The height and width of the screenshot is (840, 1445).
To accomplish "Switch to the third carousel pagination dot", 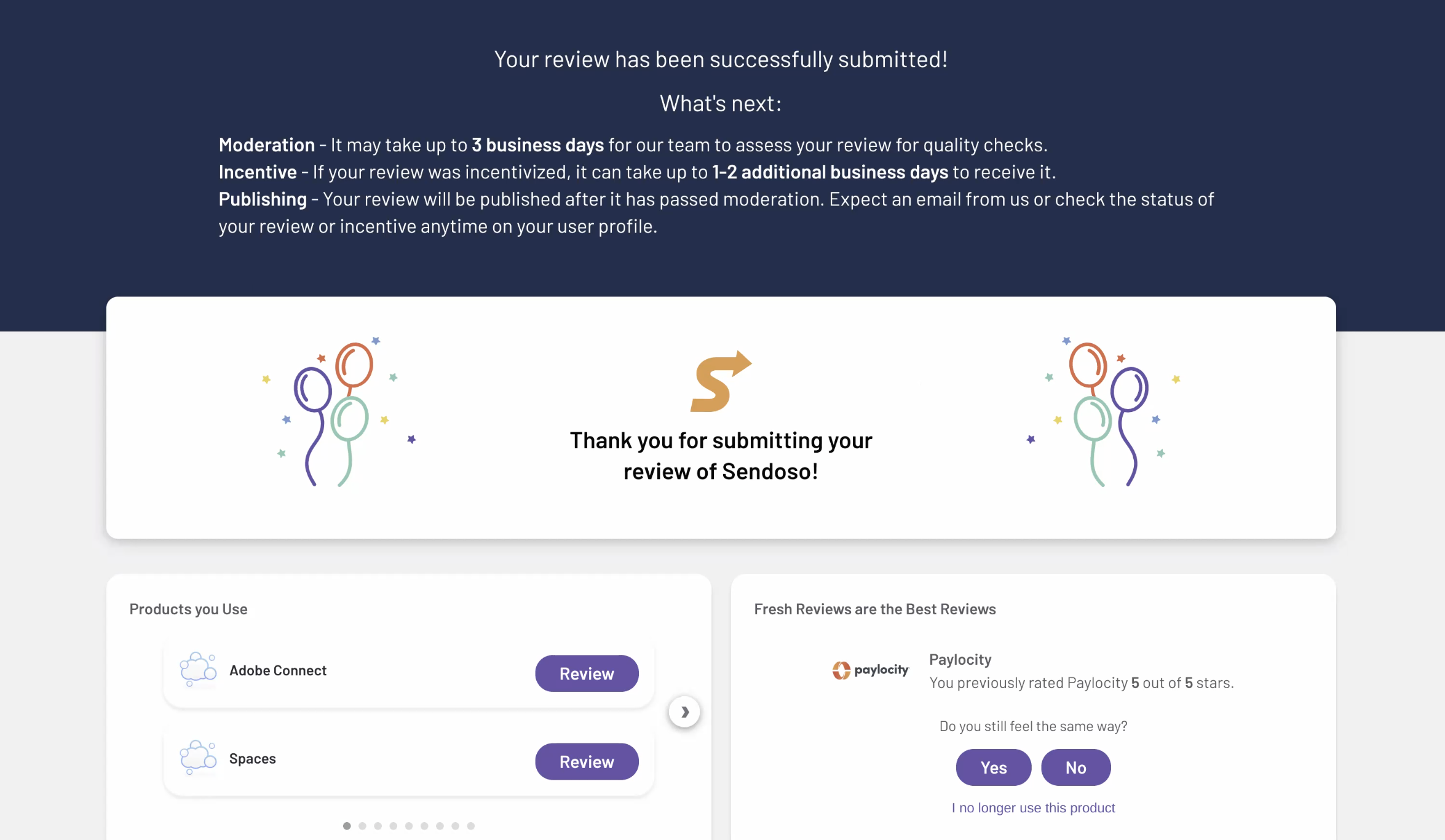I will click(378, 826).
